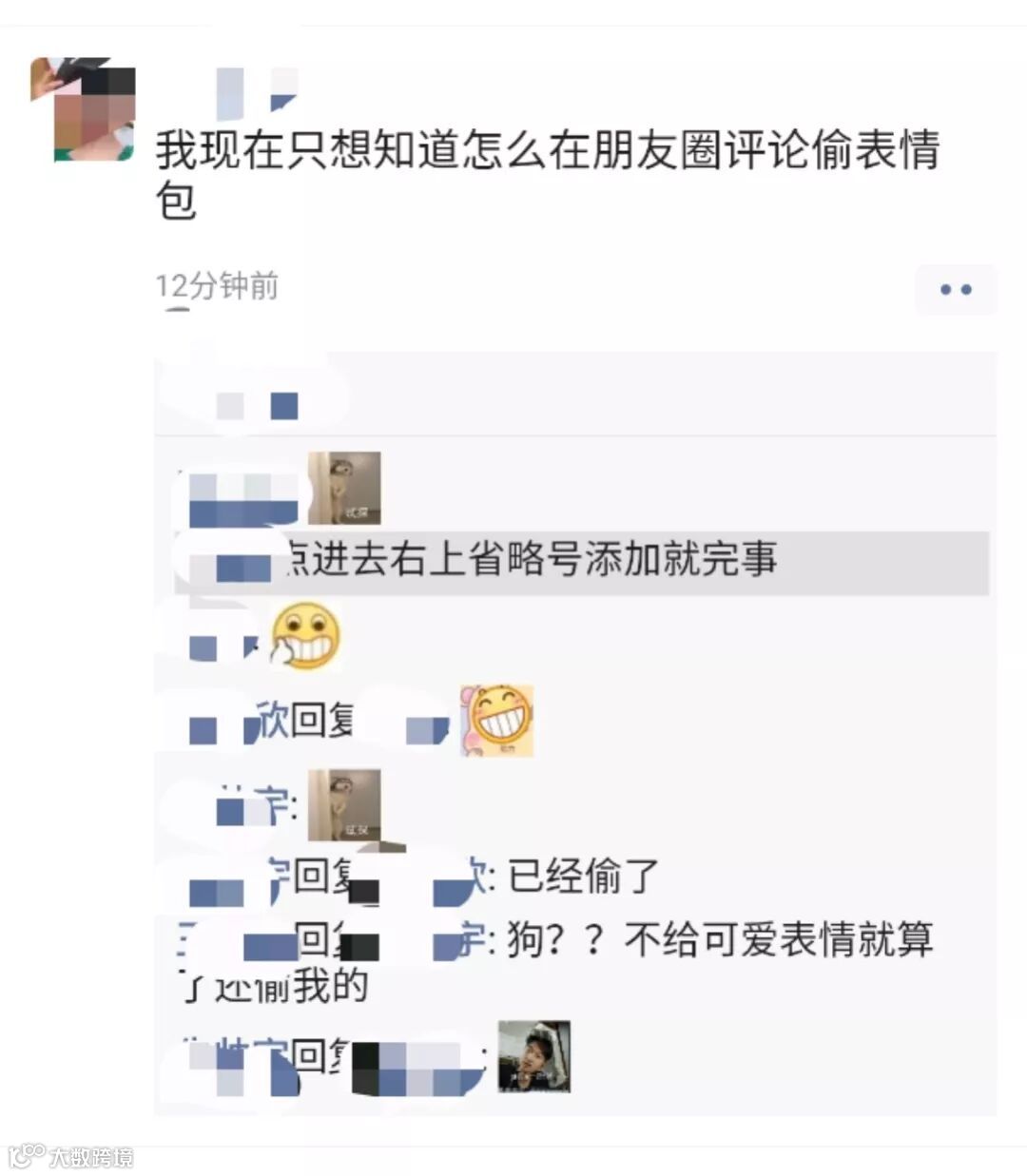Select the highlighted comment 点进去右上省略号添加就完事
The width and height of the screenshot is (1027, 1176).
(582, 561)
